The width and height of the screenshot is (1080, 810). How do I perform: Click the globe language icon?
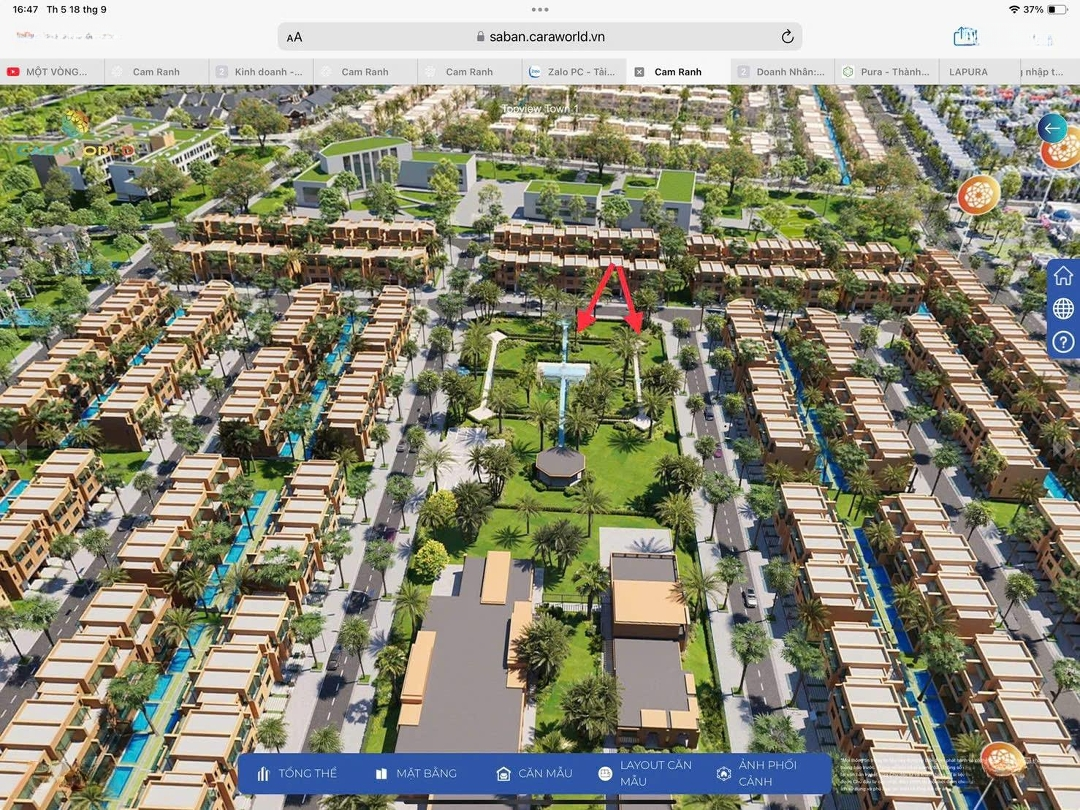point(1063,309)
